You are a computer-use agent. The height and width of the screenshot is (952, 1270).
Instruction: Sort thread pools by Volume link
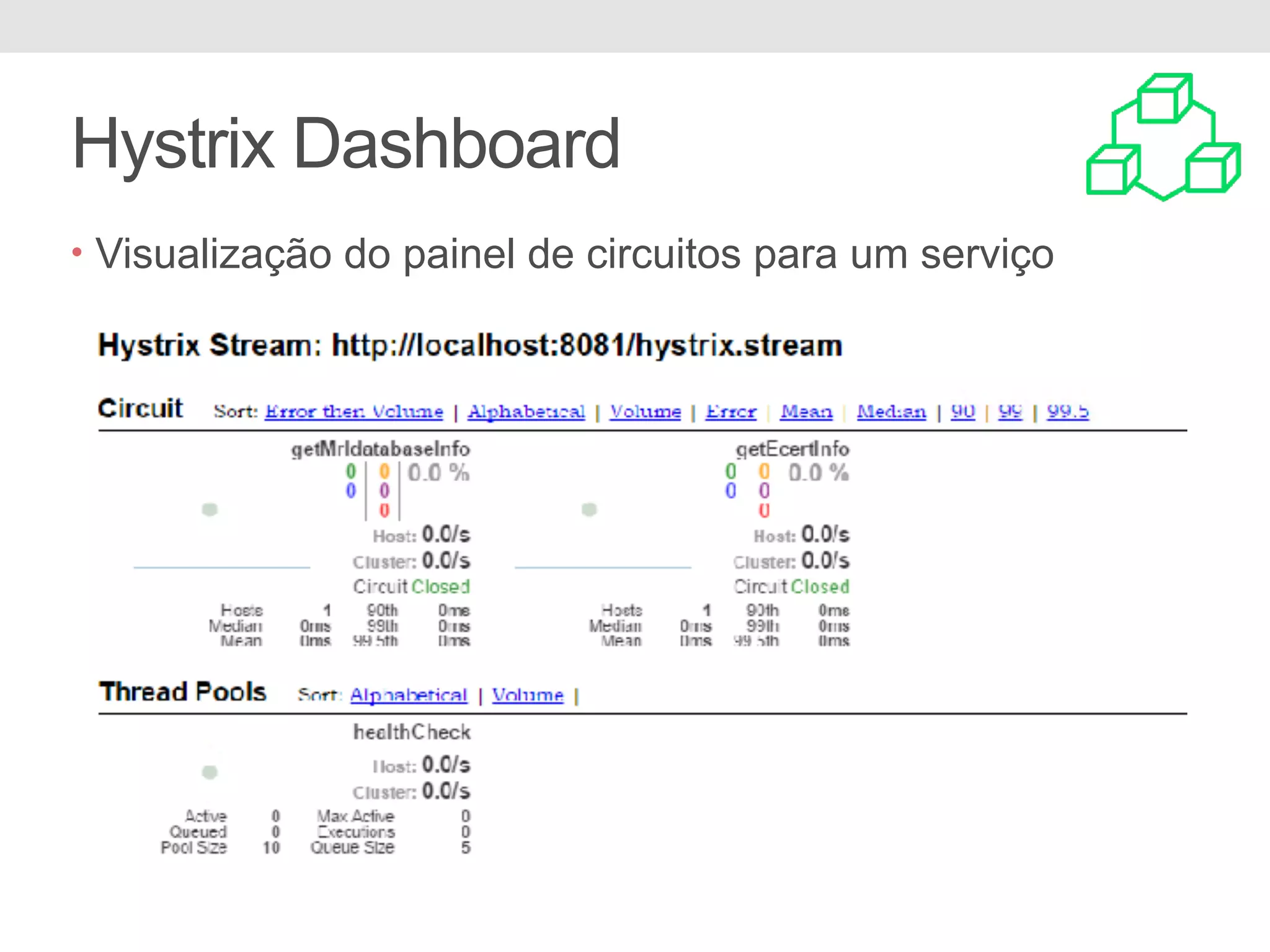(528, 695)
